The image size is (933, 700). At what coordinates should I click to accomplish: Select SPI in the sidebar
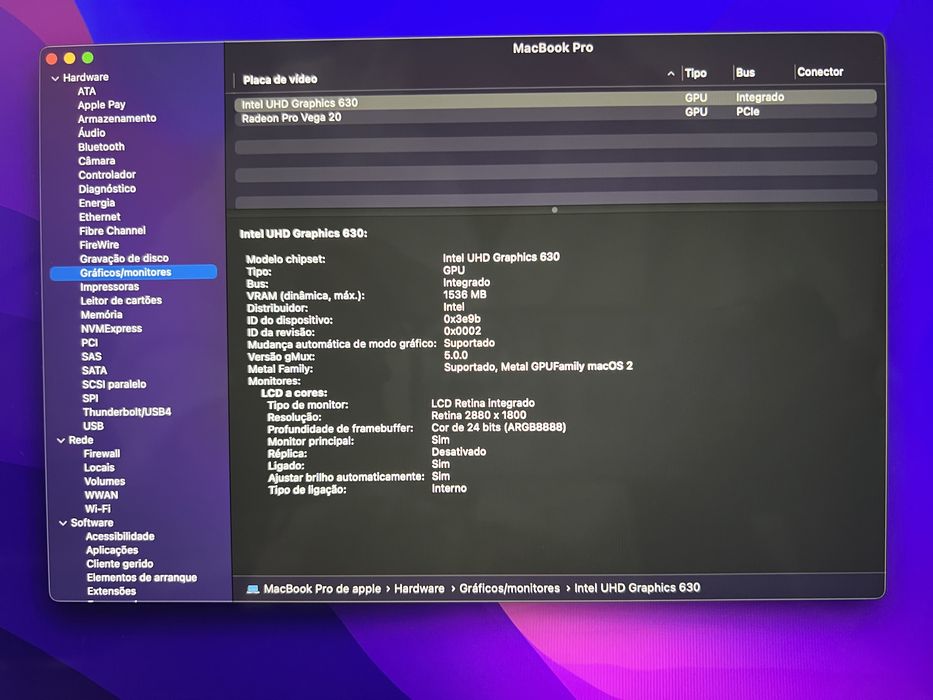(x=90, y=398)
